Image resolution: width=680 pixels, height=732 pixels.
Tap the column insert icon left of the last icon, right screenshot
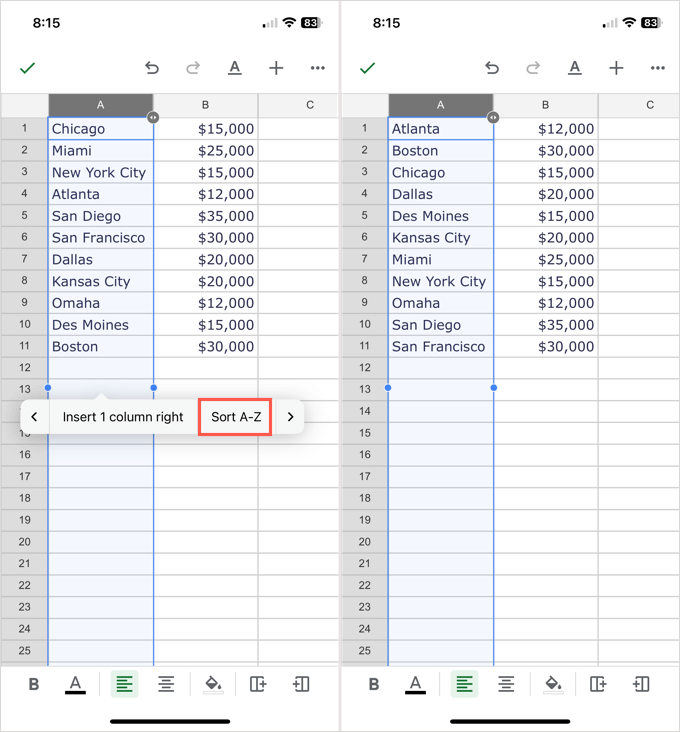(x=598, y=684)
